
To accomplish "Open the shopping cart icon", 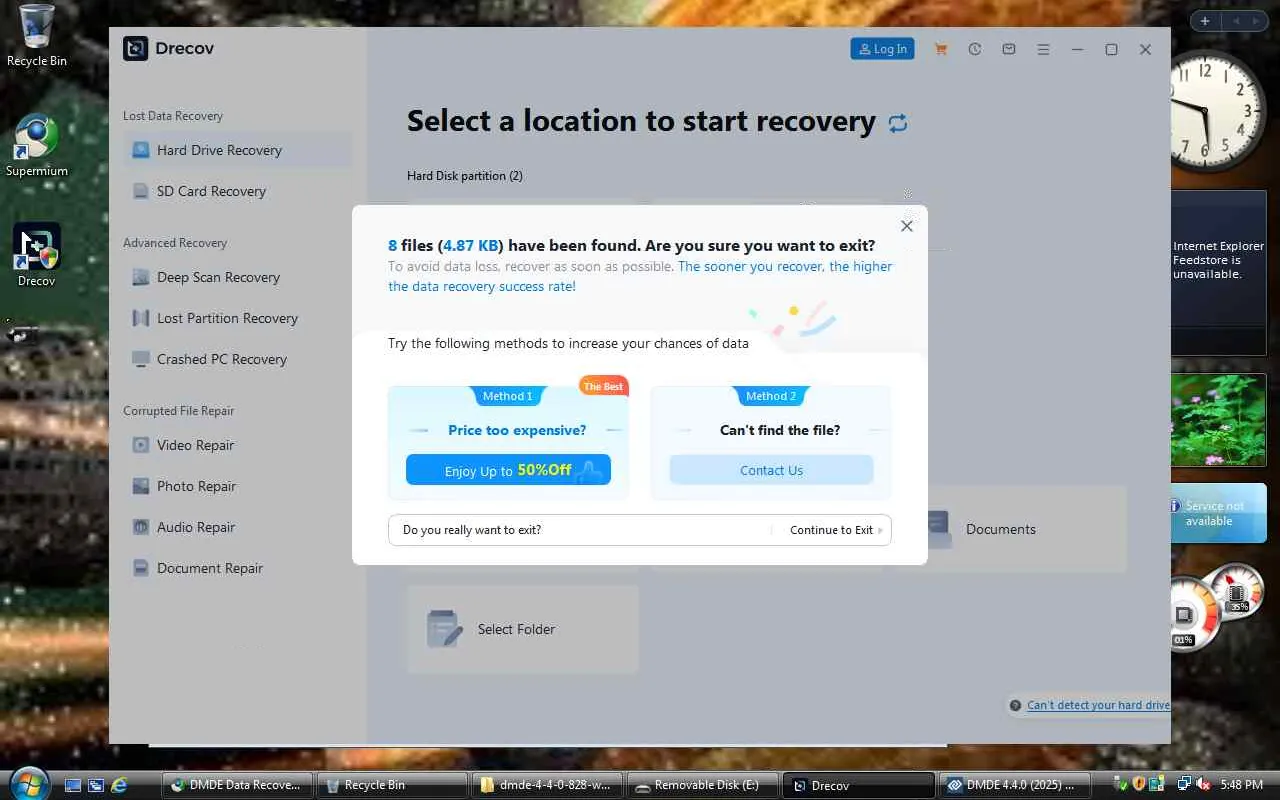I will (x=941, y=49).
